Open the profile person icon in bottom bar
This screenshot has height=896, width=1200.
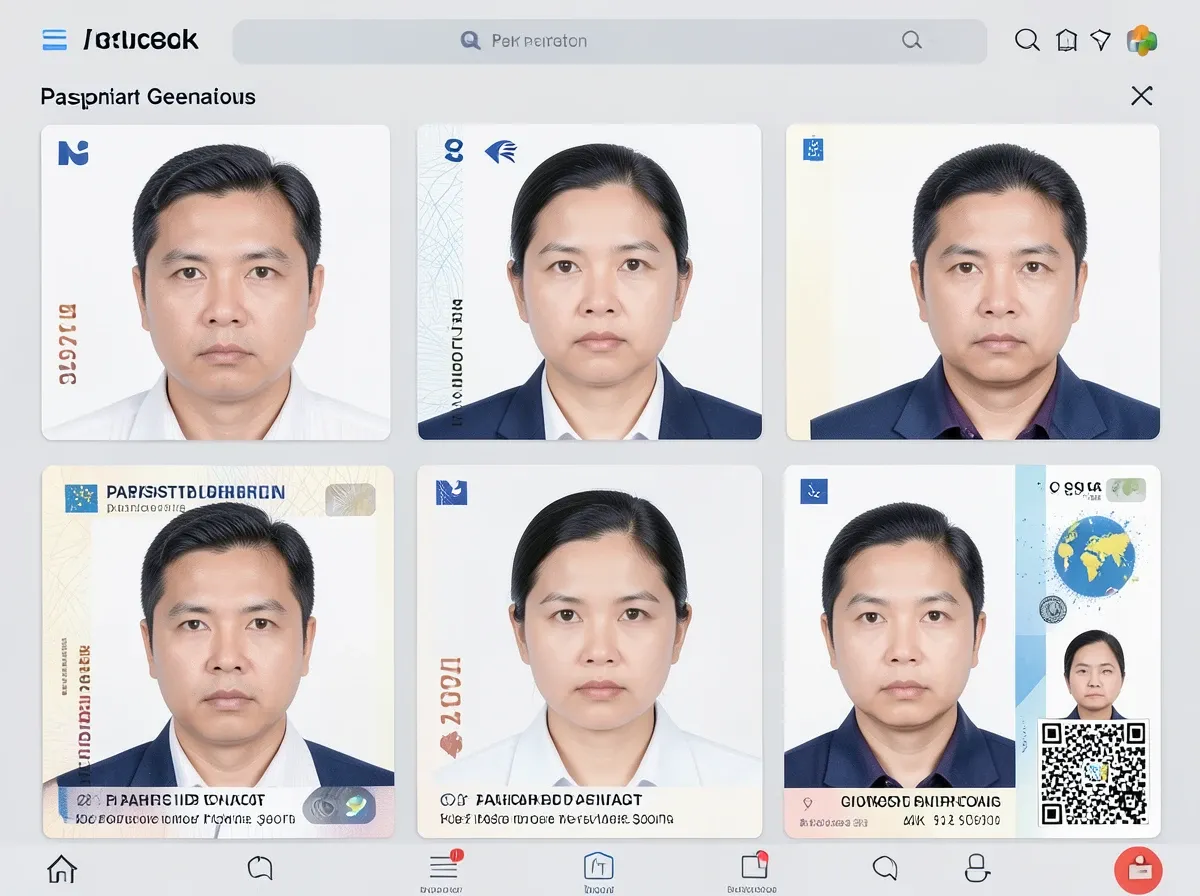pos(976,867)
